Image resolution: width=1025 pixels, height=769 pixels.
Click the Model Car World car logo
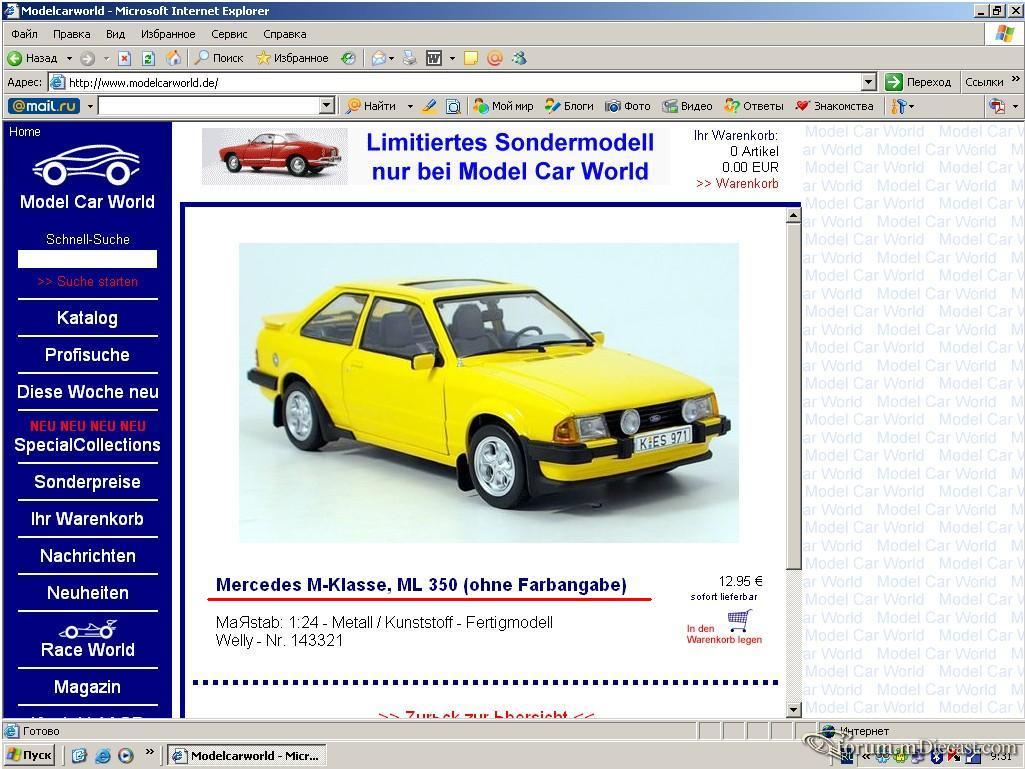click(86, 164)
